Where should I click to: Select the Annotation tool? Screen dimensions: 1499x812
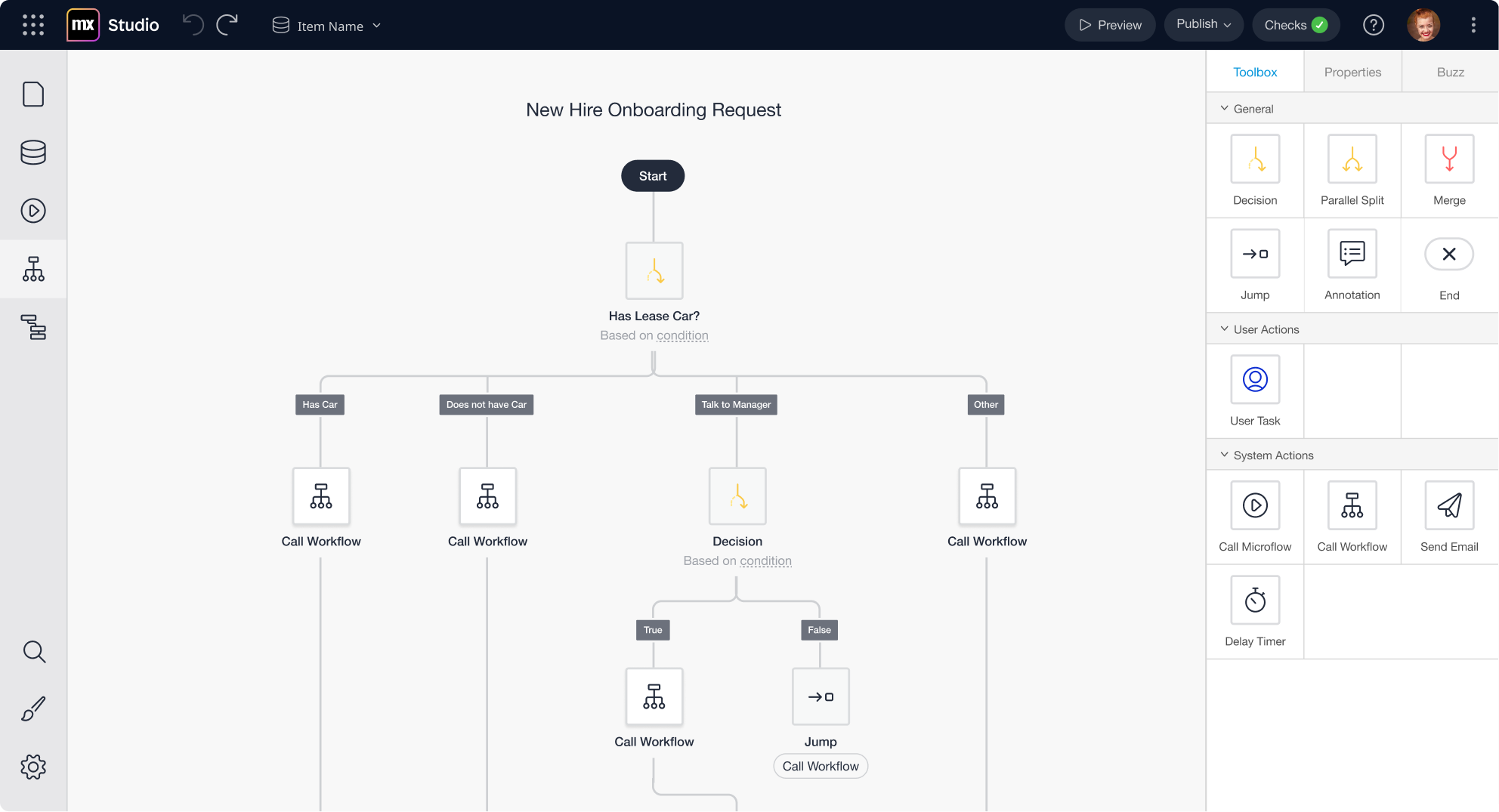(x=1352, y=265)
